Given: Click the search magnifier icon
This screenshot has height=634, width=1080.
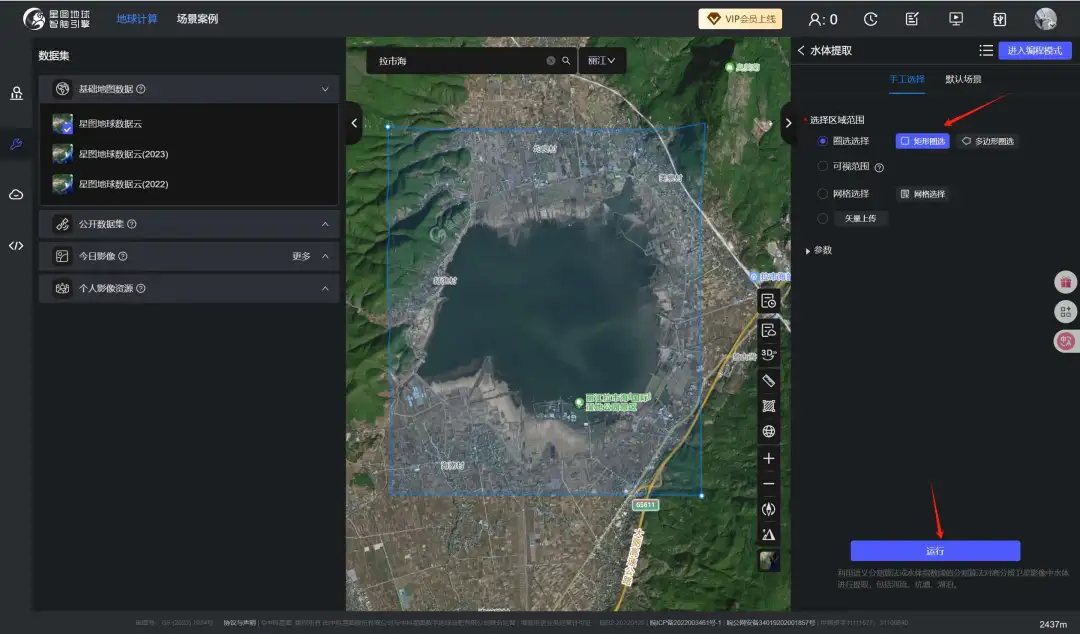Looking at the screenshot, I should point(566,61).
